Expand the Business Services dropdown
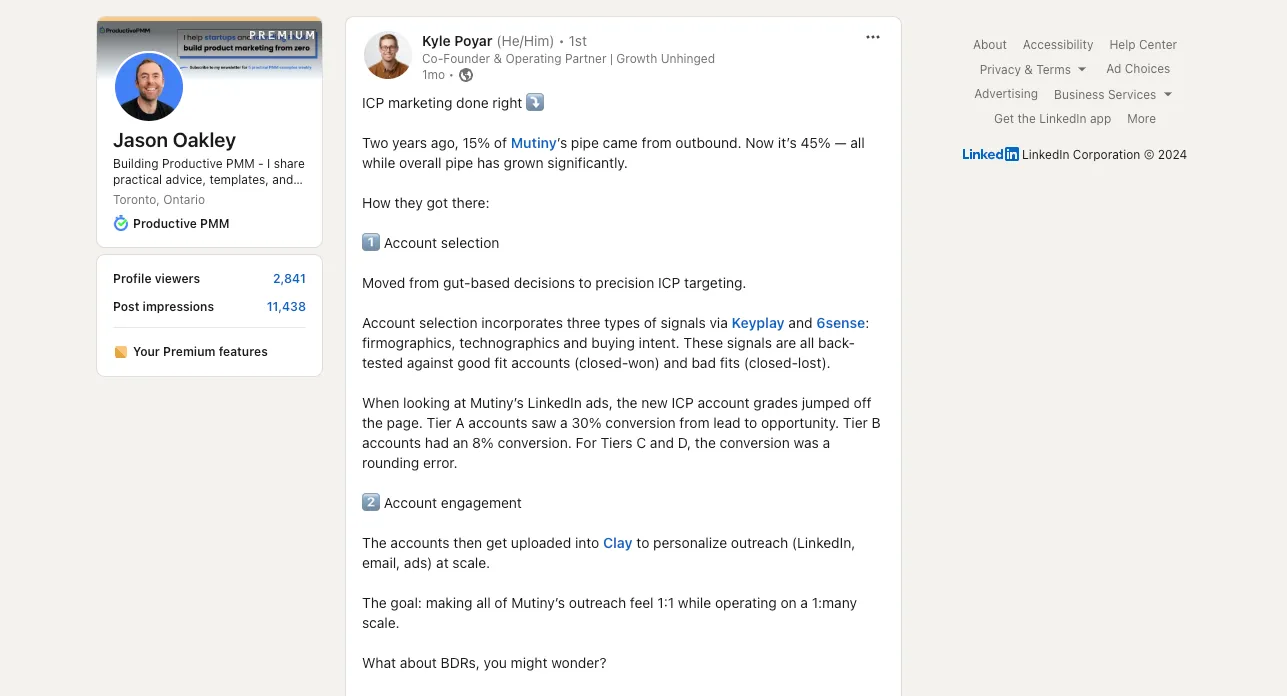The image size is (1287, 696). tap(1112, 95)
